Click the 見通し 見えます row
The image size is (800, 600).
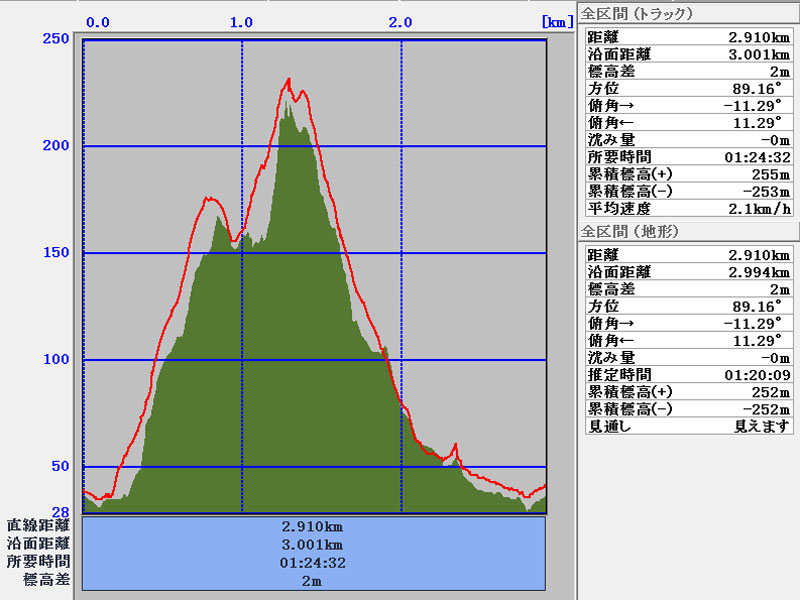tap(688, 426)
